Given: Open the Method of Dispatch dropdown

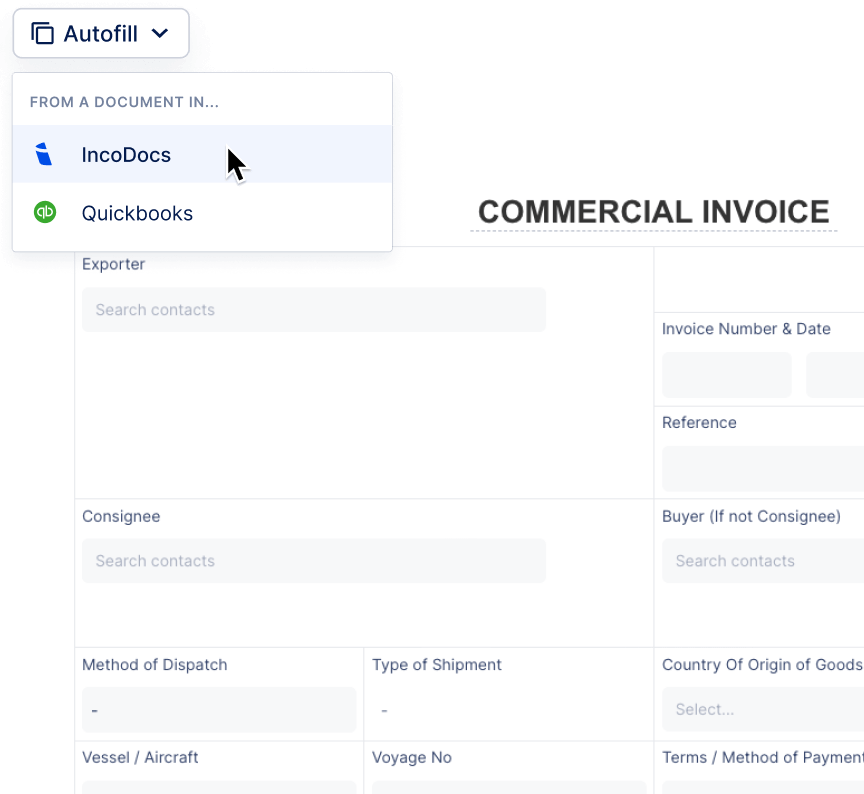Looking at the screenshot, I should [x=218, y=710].
